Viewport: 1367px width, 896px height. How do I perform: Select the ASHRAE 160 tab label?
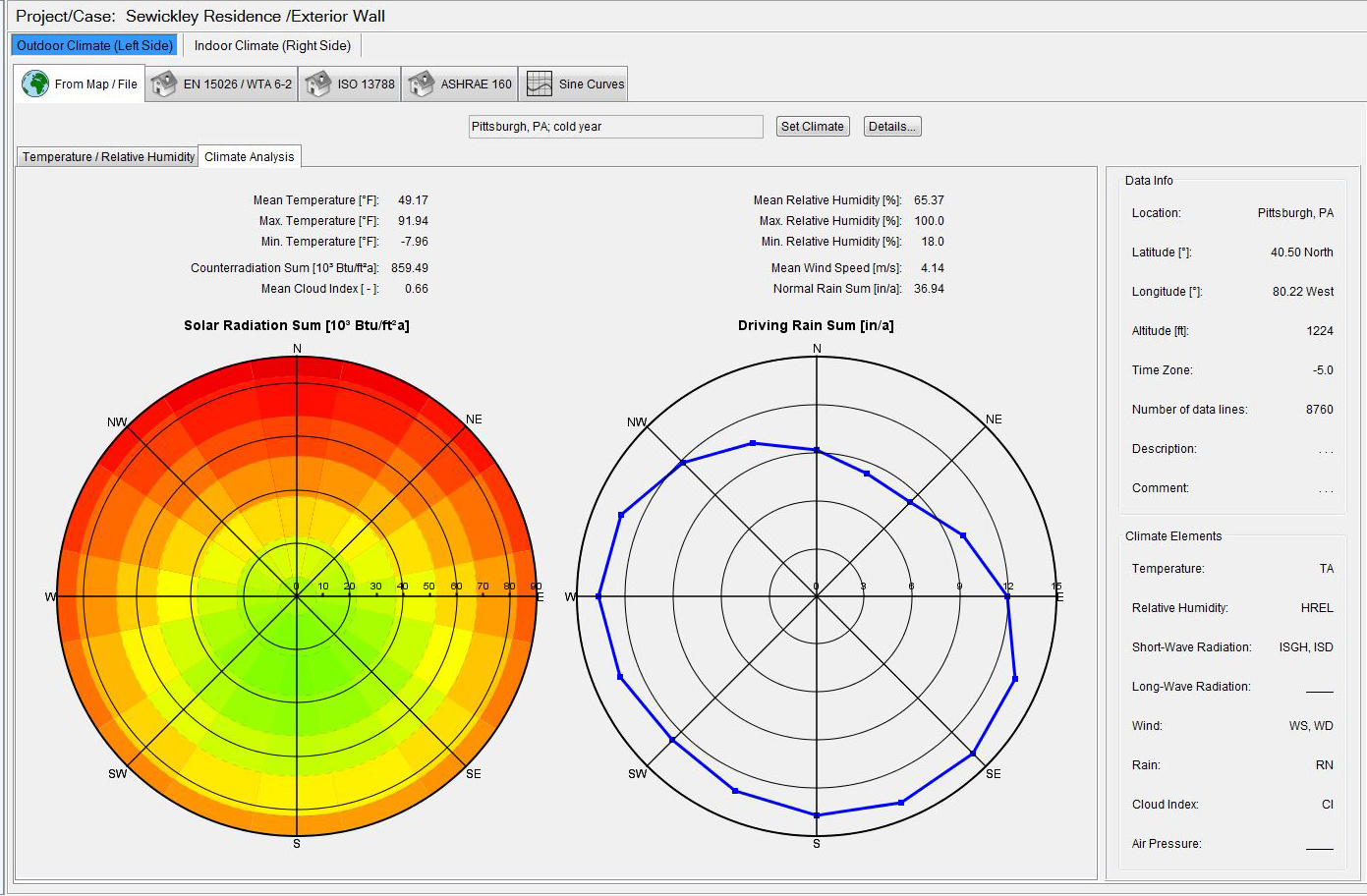[477, 84]
